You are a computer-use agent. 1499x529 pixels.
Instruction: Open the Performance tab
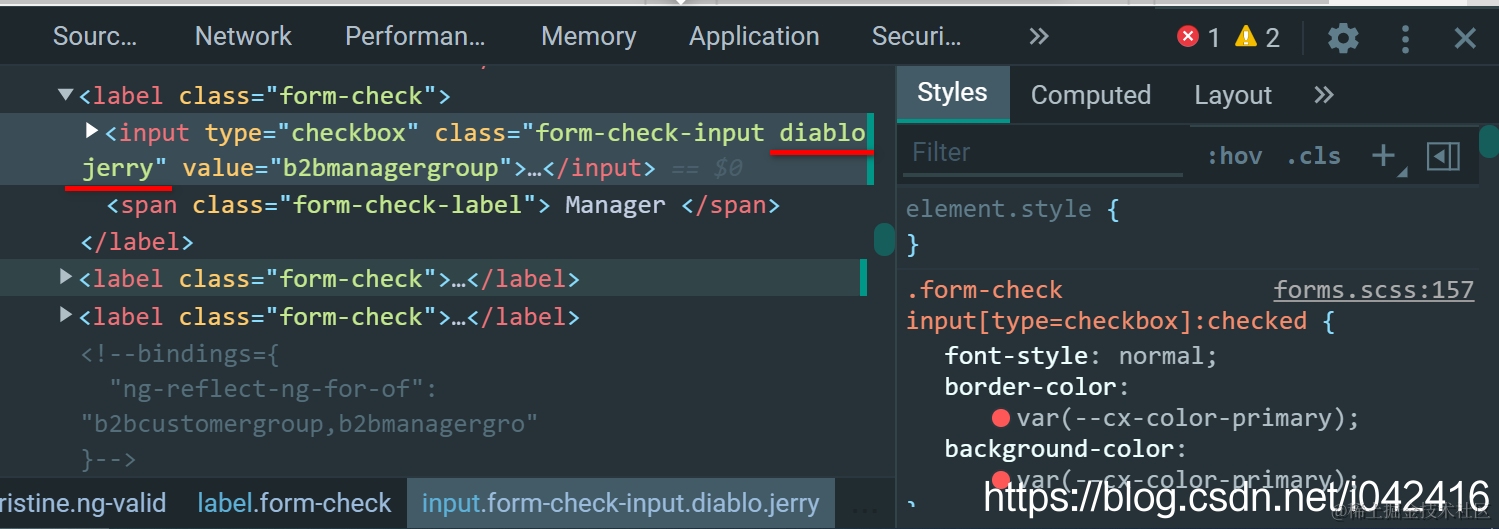pos(415,37)
